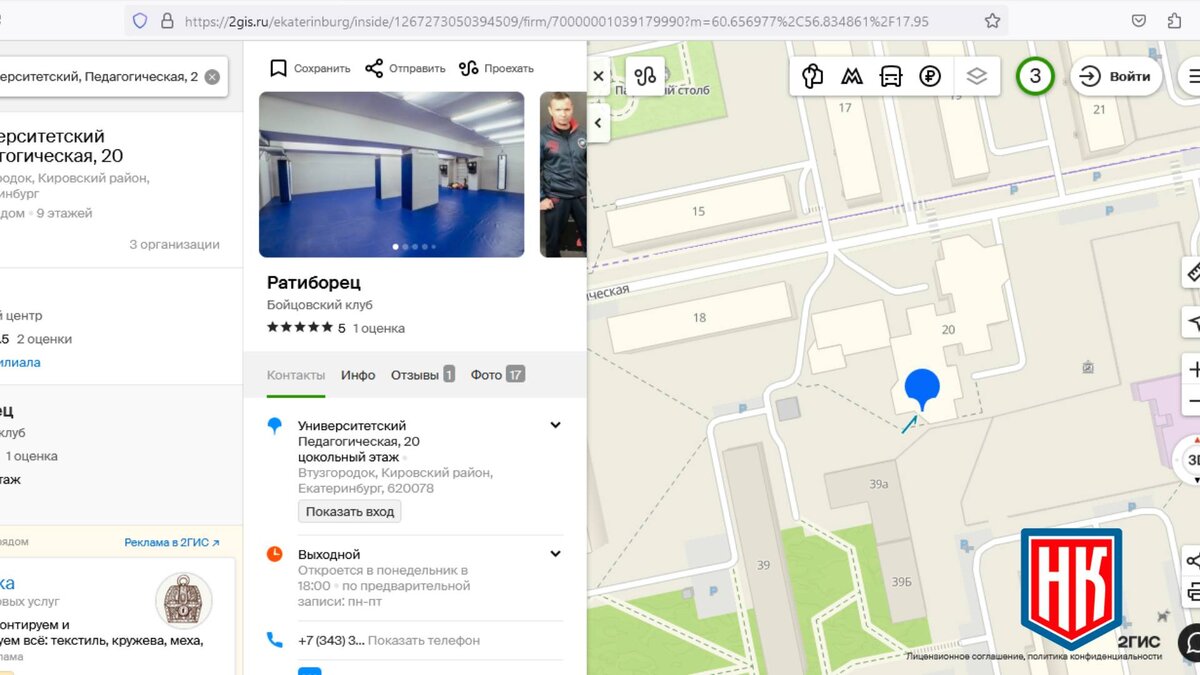Click the Ратиборец firm title
The image size is (1200, 675).
pos(314,283)
